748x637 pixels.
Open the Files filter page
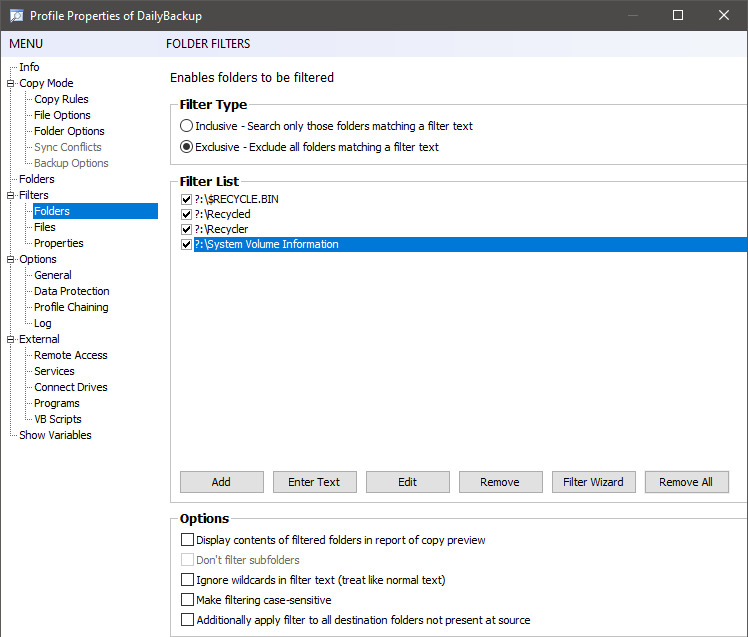click(x=44, y=227)
